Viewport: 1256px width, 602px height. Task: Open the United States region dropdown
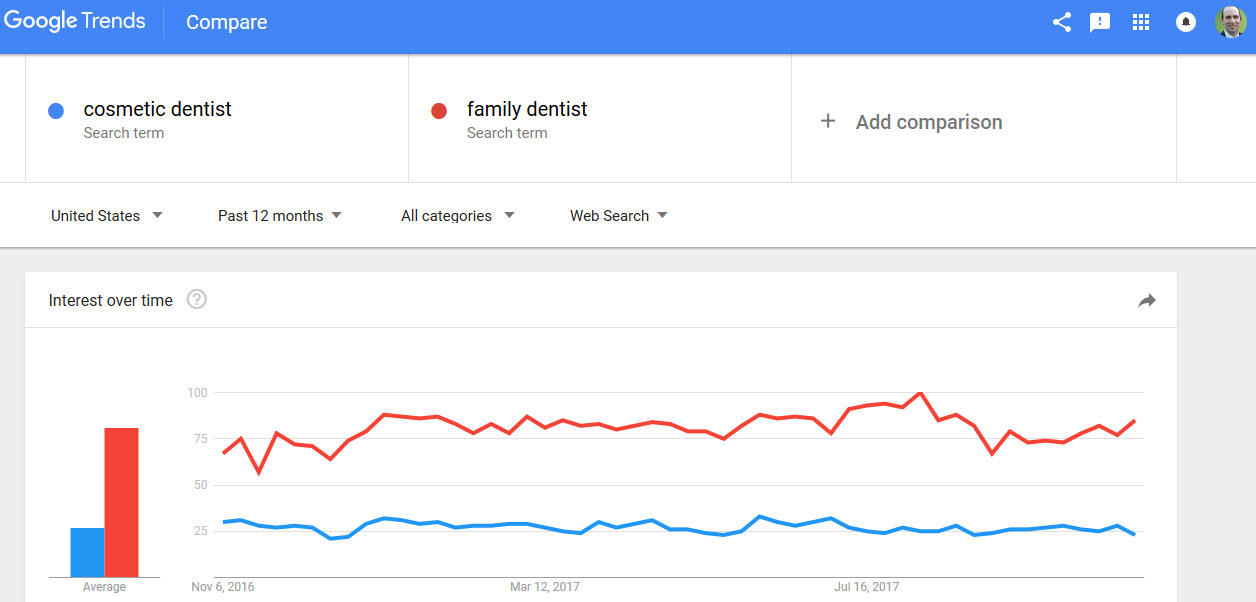107,215
